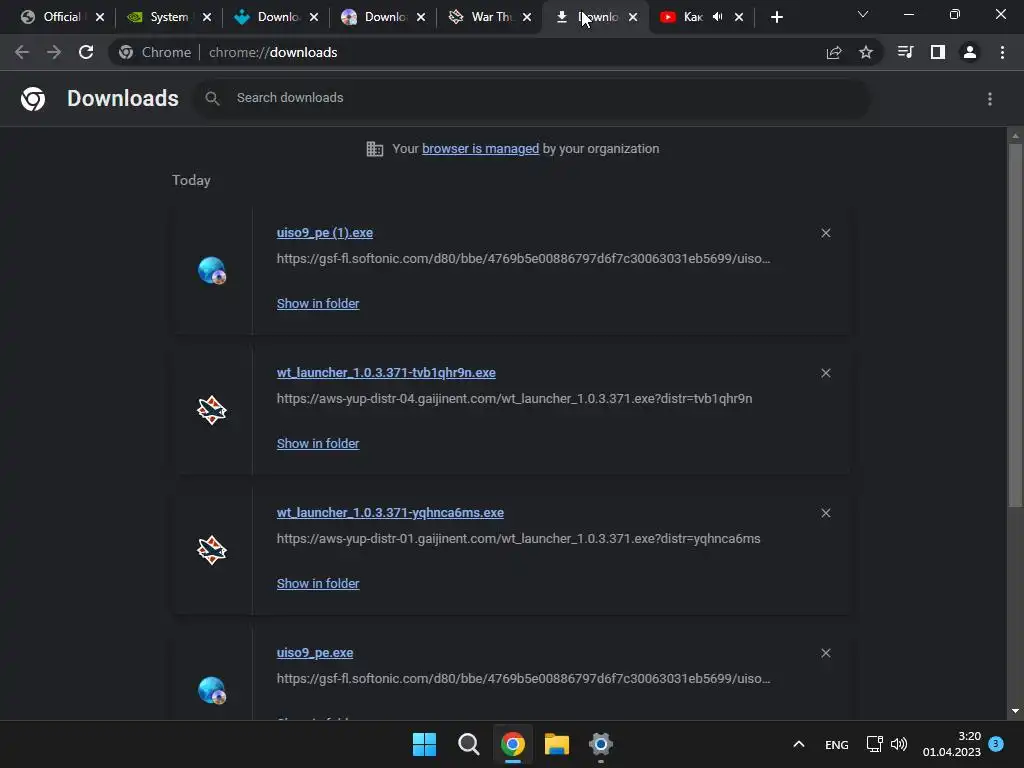The height and width of the screenshot is (768, 1024).
Task: Open the clock showing 3:20 01.04.2023
Action: (x=952, y=744)
